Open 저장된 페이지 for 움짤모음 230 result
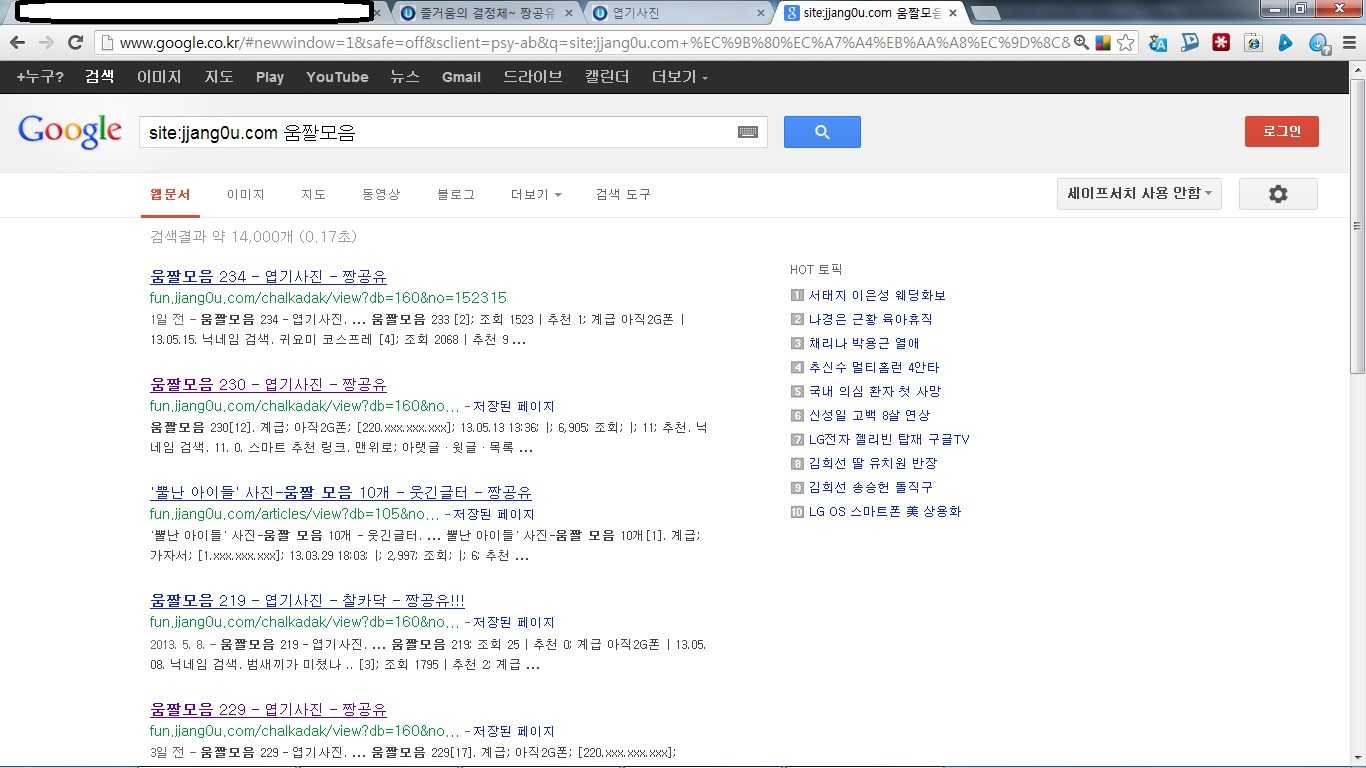1366x768 pixels. (x=514, y=407)
